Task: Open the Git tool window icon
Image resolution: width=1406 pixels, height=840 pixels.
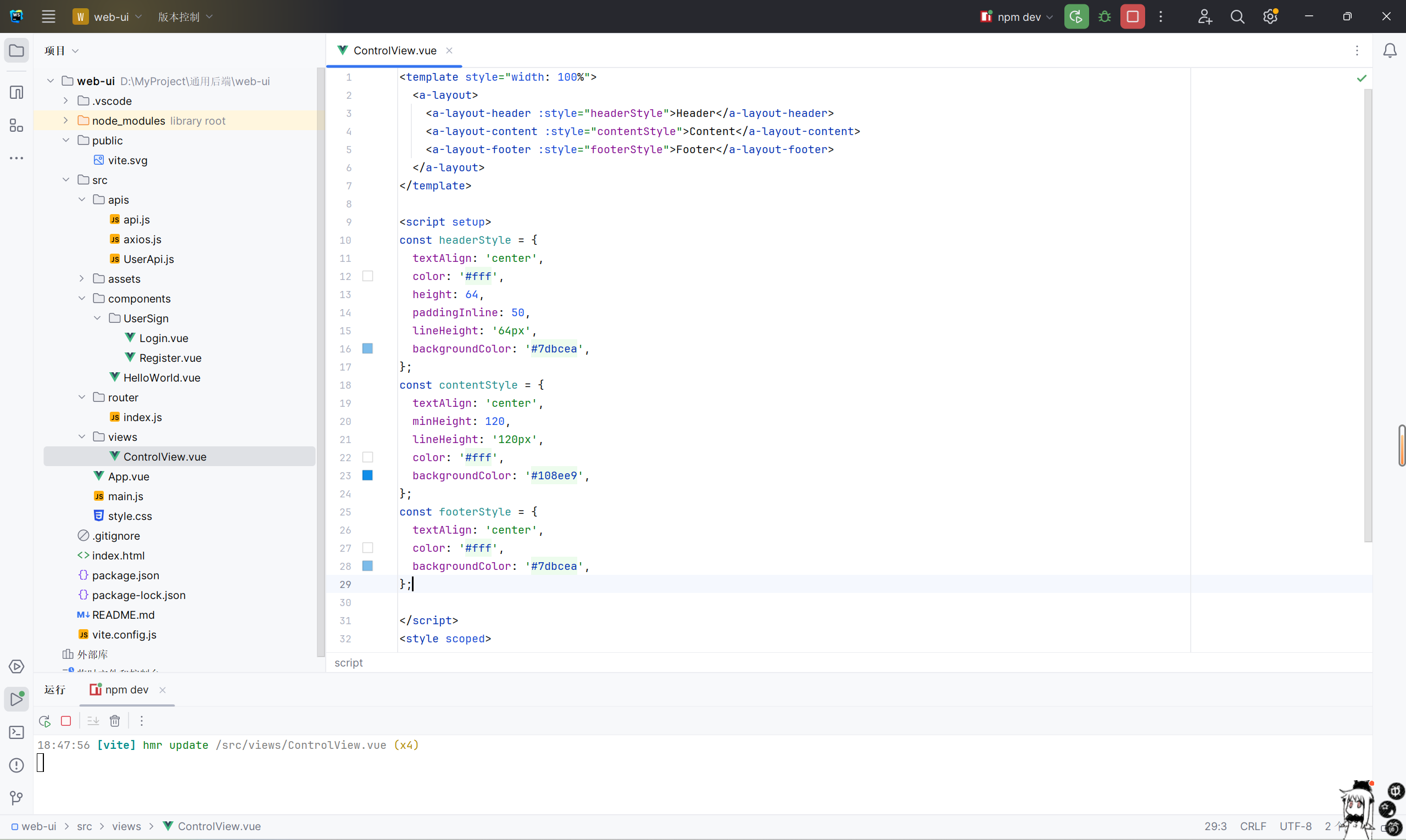Action: pos(16,798)
